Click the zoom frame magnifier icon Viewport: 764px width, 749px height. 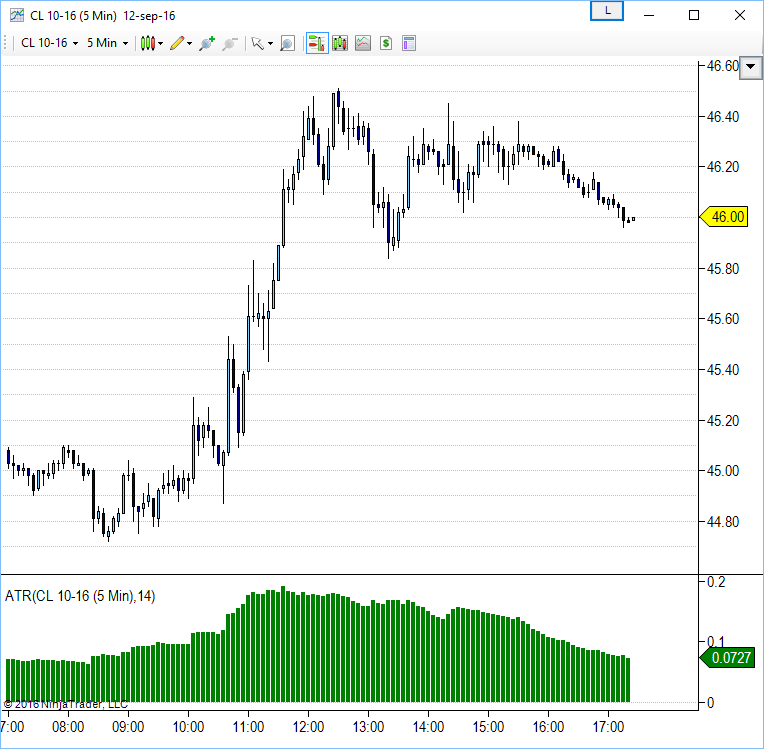point(287,43)
